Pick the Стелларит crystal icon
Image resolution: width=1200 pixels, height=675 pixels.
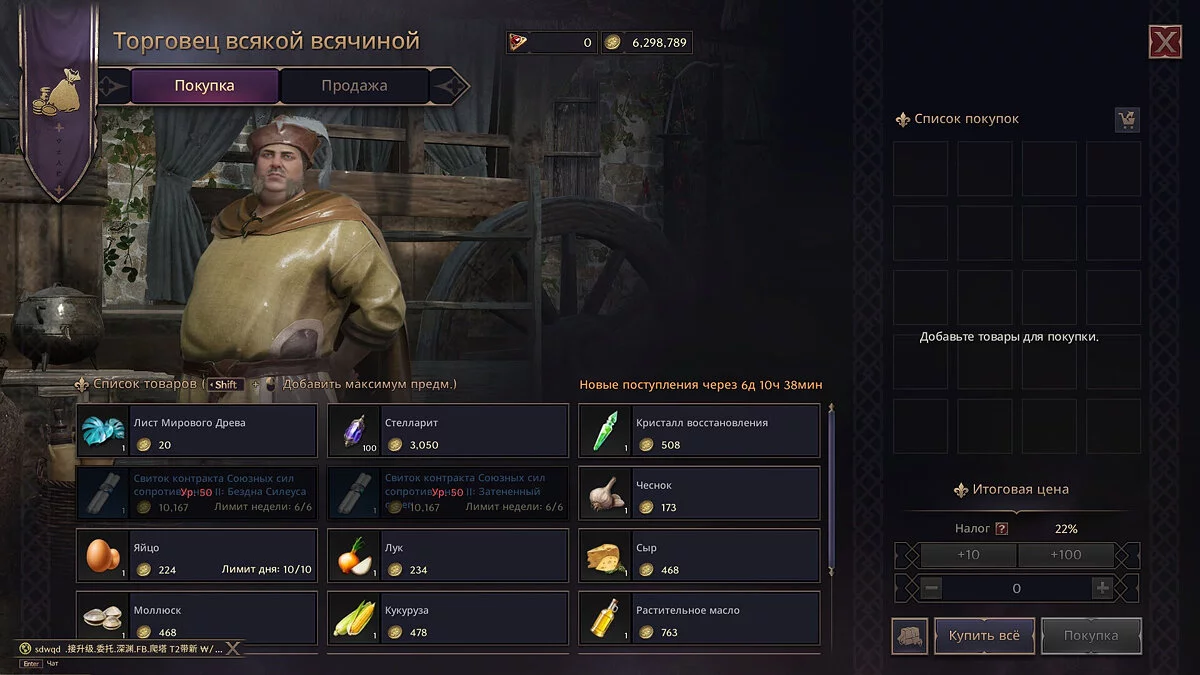coord(353,431)
